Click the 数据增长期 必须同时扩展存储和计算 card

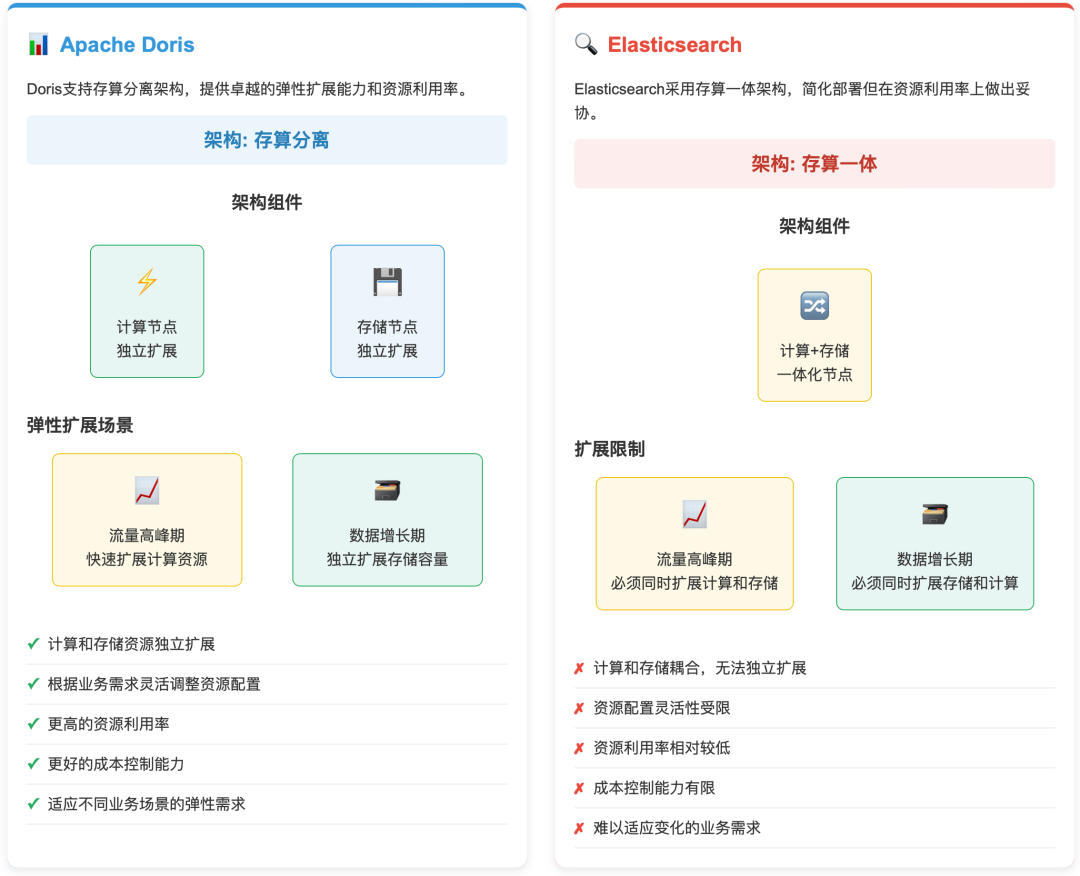[x=935, y=544]
